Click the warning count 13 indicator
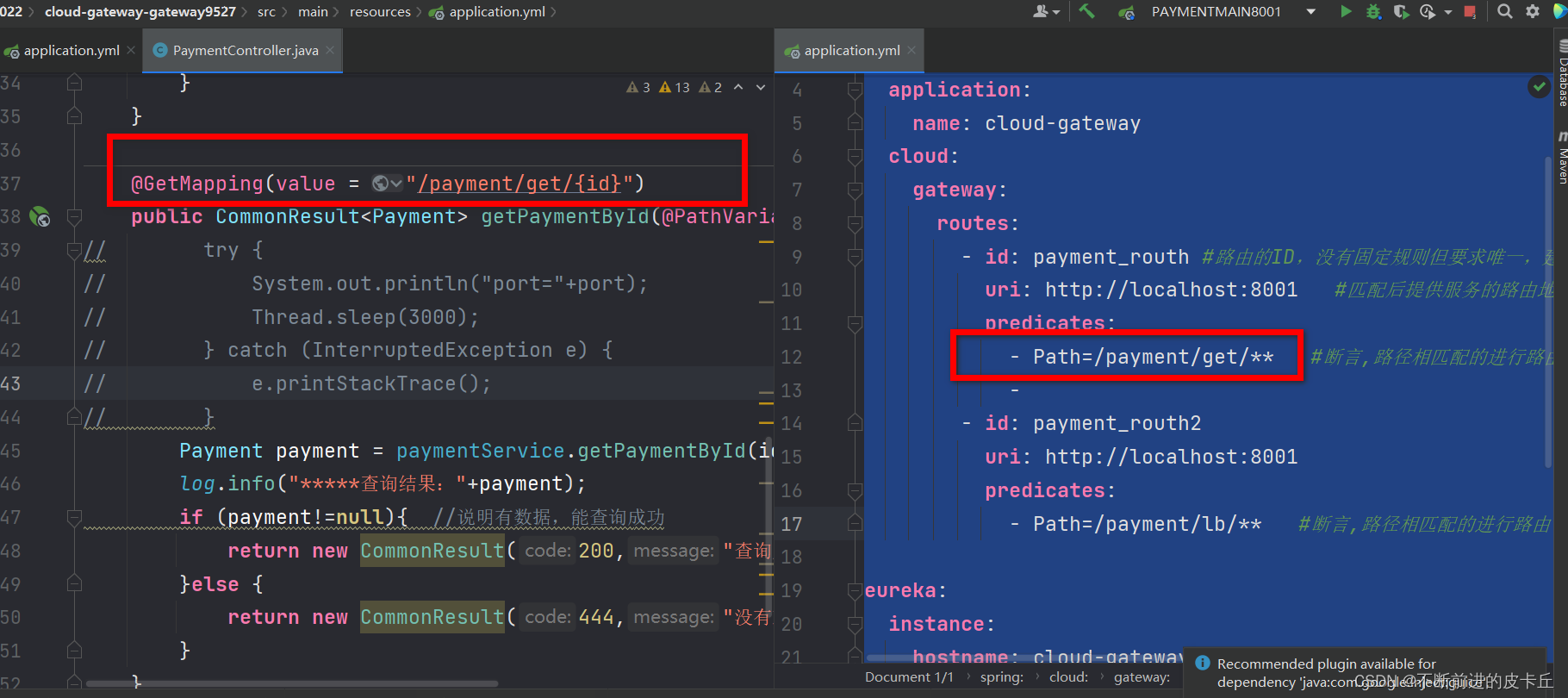This screenshot has width=1568, height=698. [675, 87]
